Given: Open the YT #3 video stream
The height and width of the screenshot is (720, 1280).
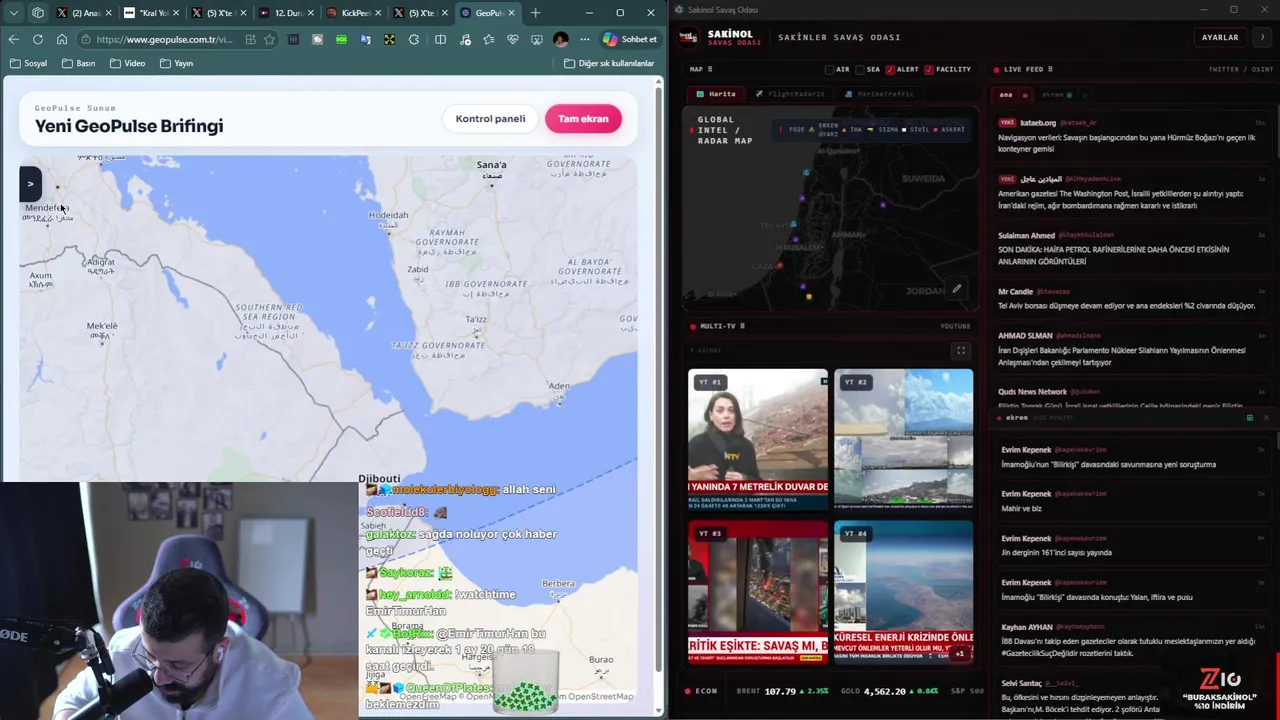Looking at the screenshot, I should (758, 590).
